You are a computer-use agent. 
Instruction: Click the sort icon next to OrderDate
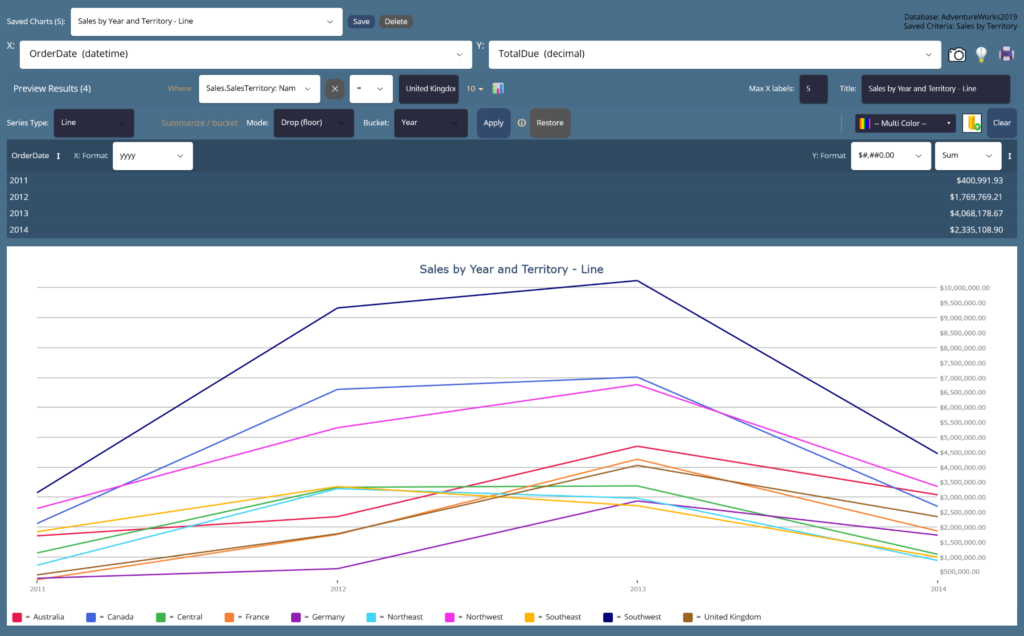[x=58, y=156]
